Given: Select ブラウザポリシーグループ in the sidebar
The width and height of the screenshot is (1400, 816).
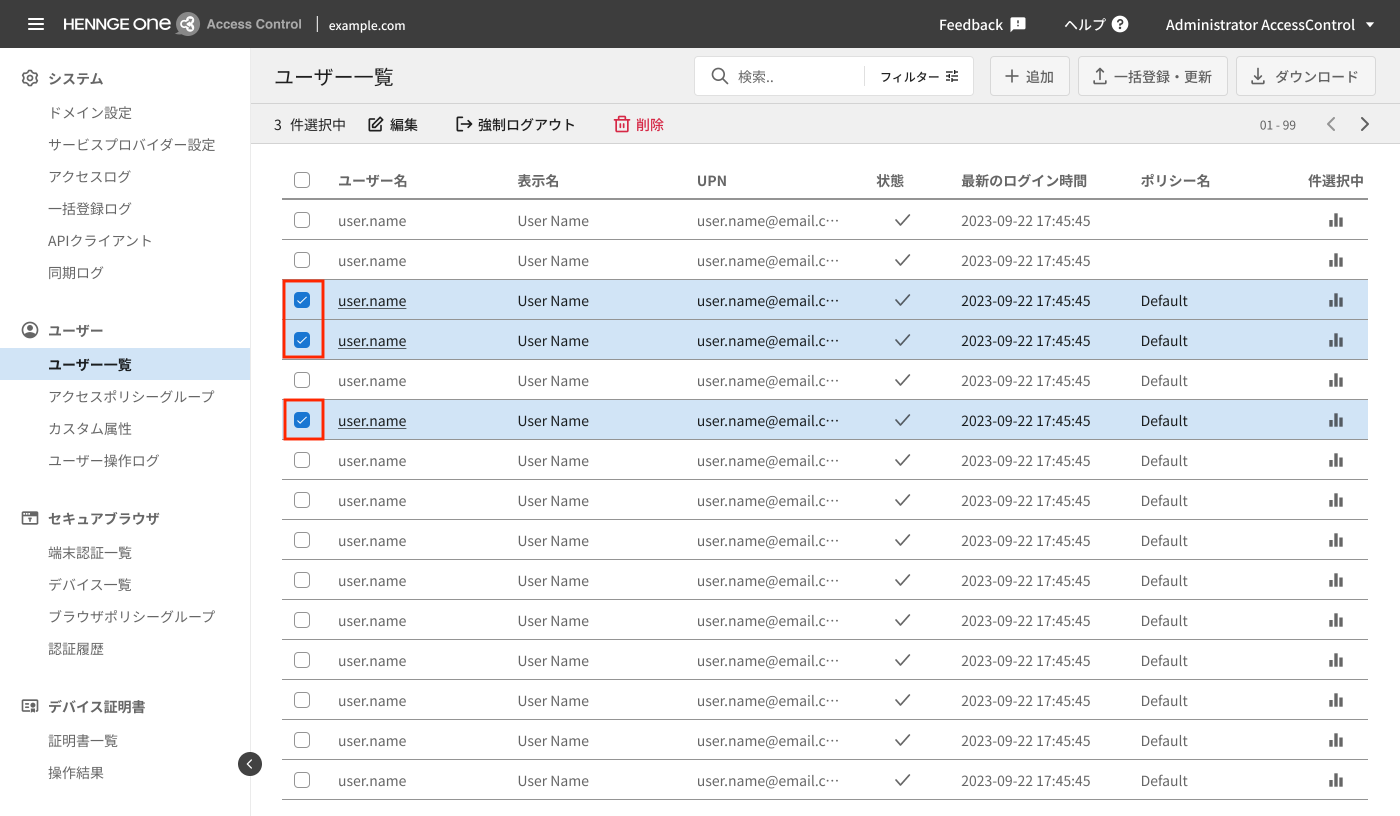Looking at the screenshot, I should [x=131, y=617].
